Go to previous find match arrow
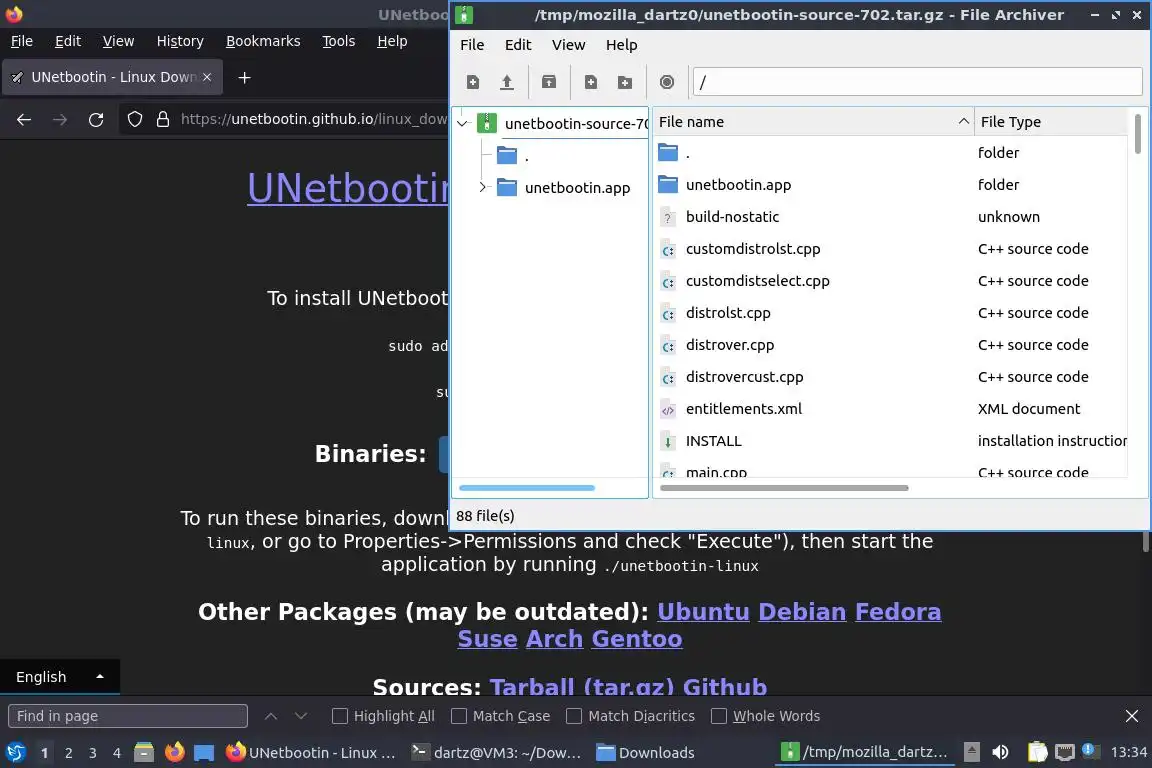The height and width of the screenshot is (768, 1152). 270,716
